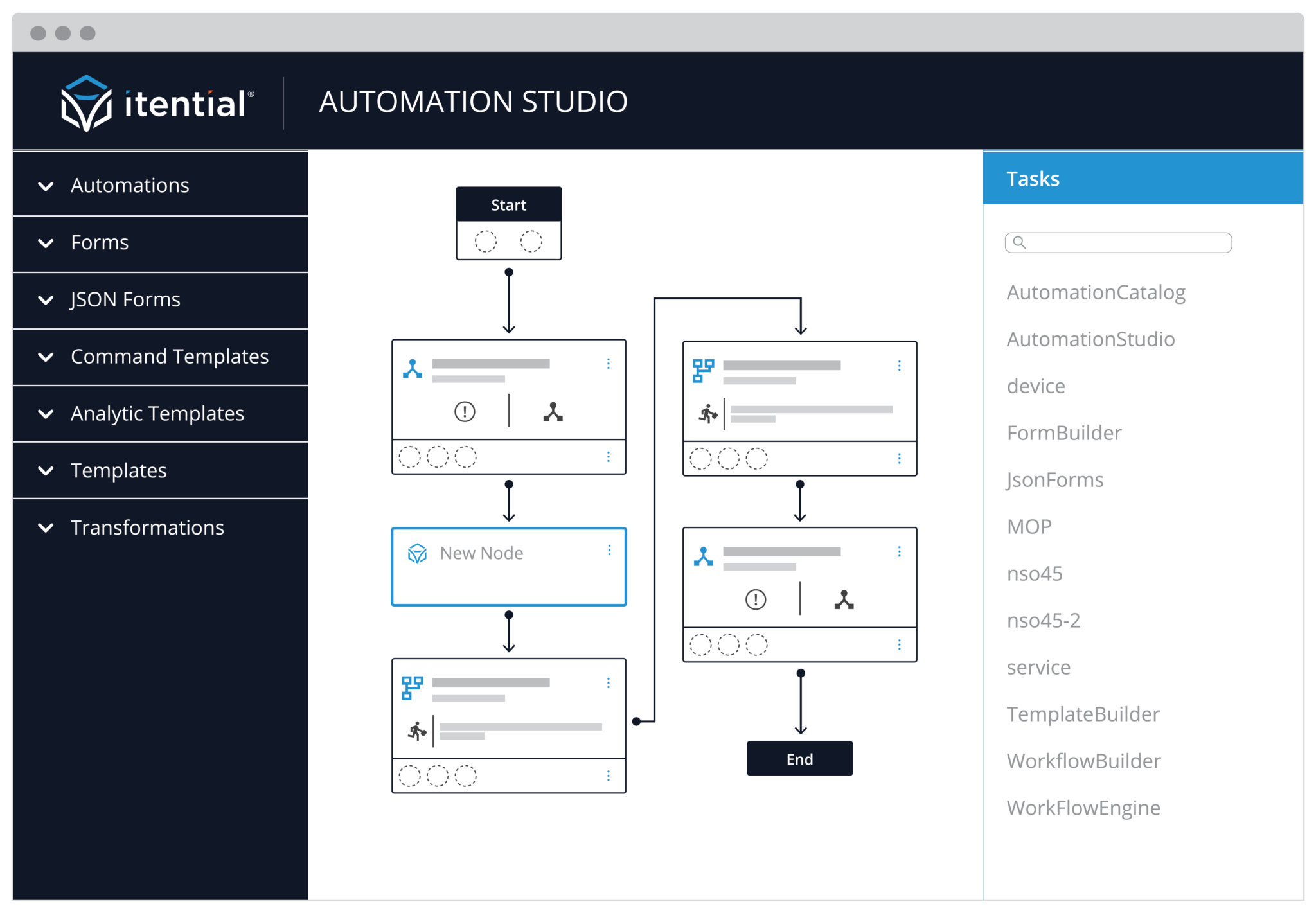This screenshot has height=913, width=1316.
Task: Expand the Automations section
Action: pos(129,185)
